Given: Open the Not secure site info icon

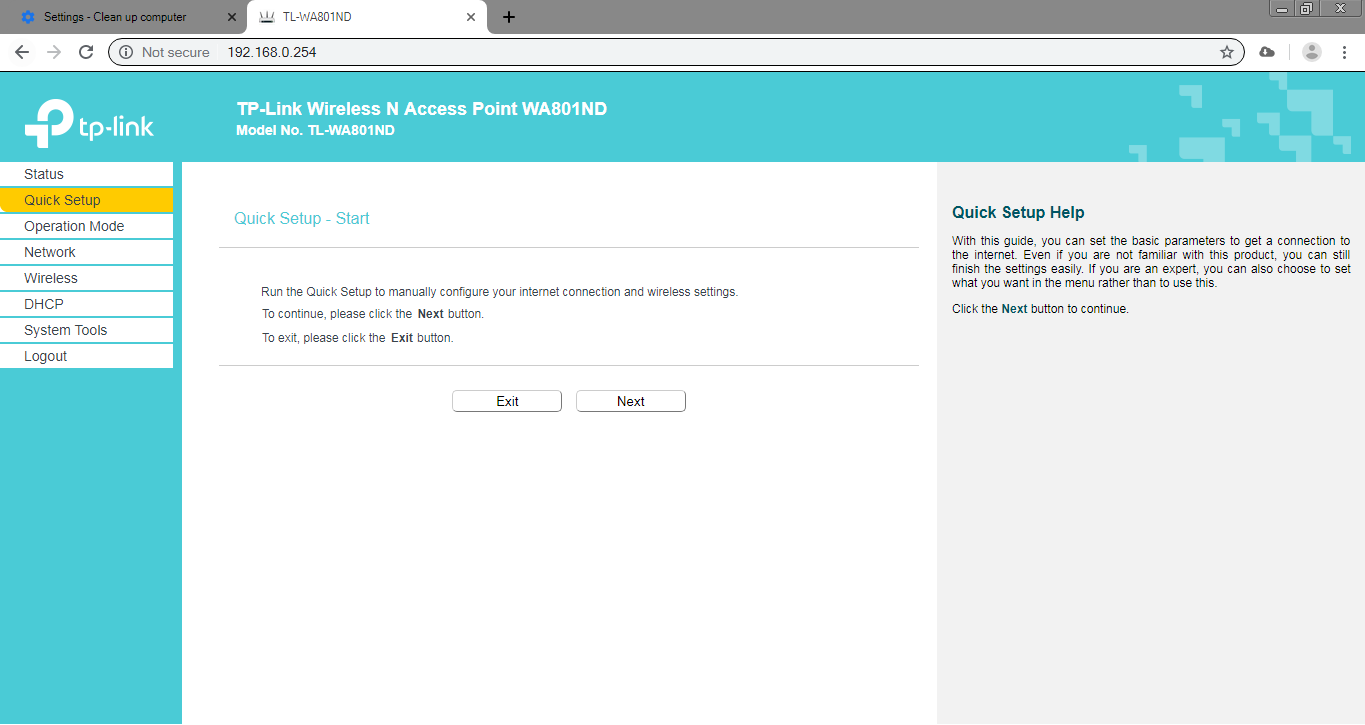Looking at the screenshot, I should coord(126,52).
